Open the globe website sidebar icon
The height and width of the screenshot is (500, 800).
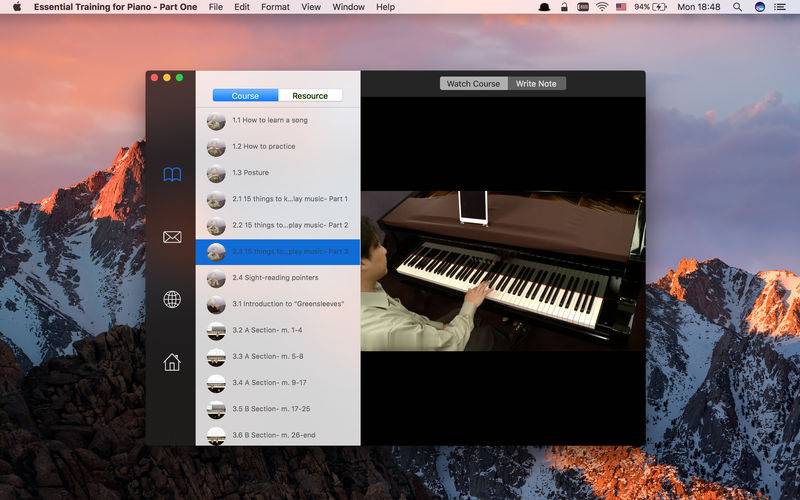coord(172,299)
